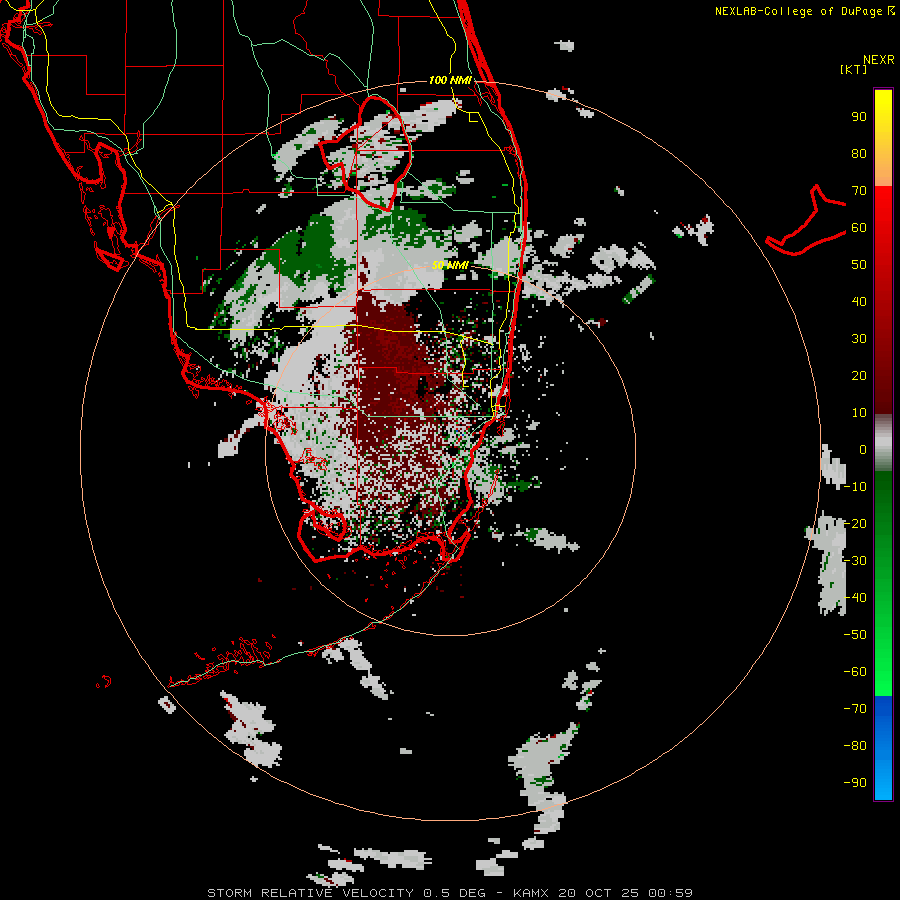Screen dimensions: 900x900
Task: Click the '70' tick label on the scale
Action: click(859, 191)
